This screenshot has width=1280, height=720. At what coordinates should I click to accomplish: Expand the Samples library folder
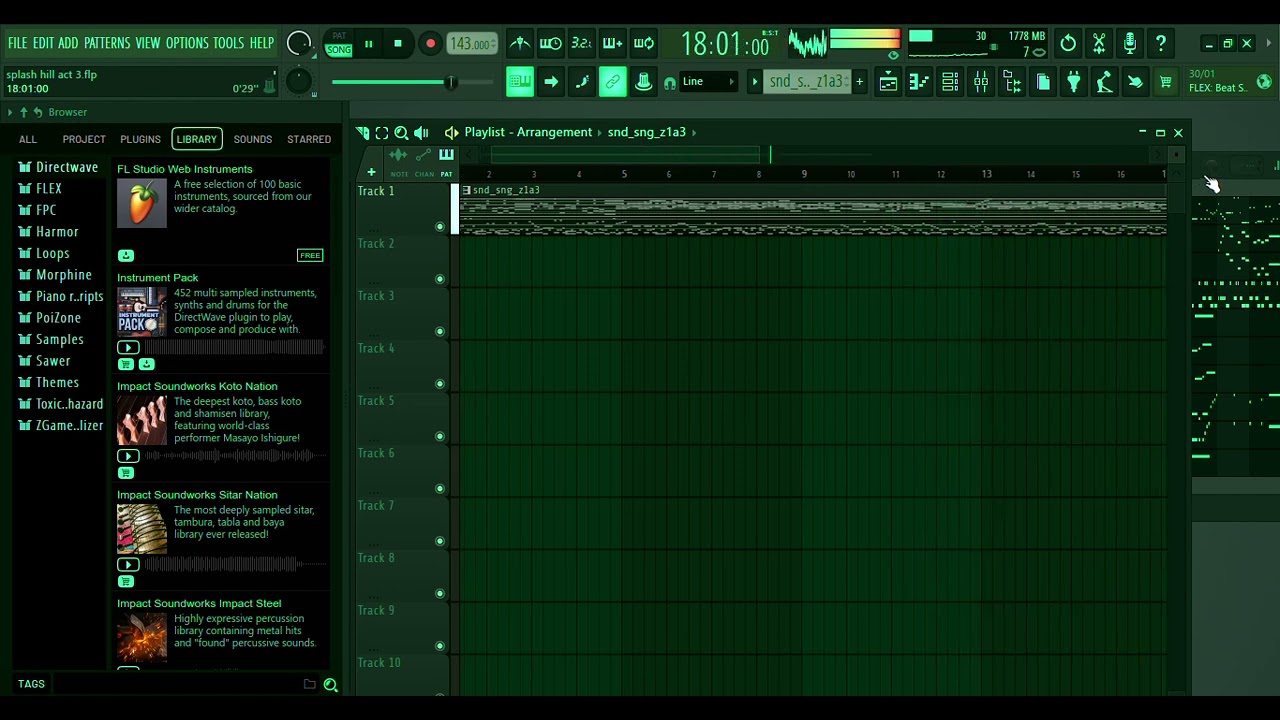tap(51, 340)
